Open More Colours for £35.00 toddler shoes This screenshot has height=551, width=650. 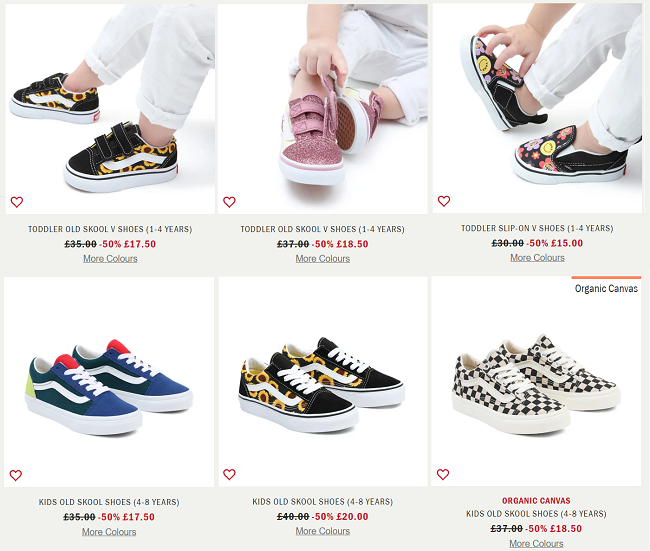pyautogui.click(x=110, y=259)
